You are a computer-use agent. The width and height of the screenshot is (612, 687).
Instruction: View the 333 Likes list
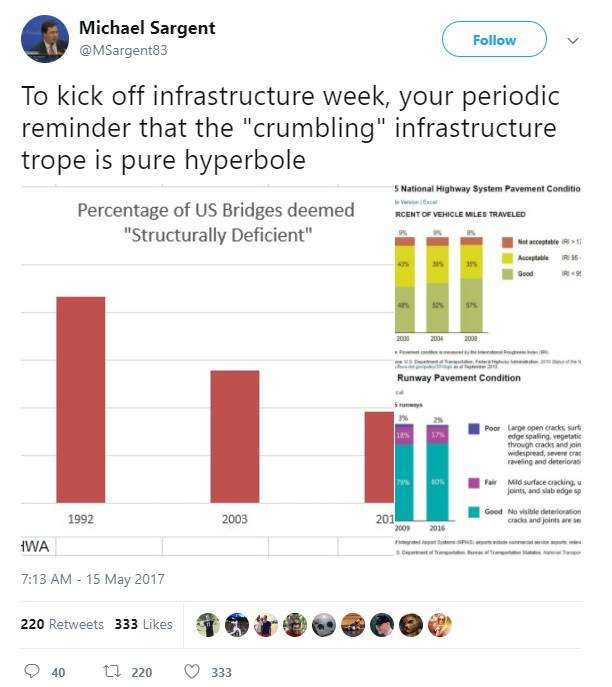click(144, 624)
